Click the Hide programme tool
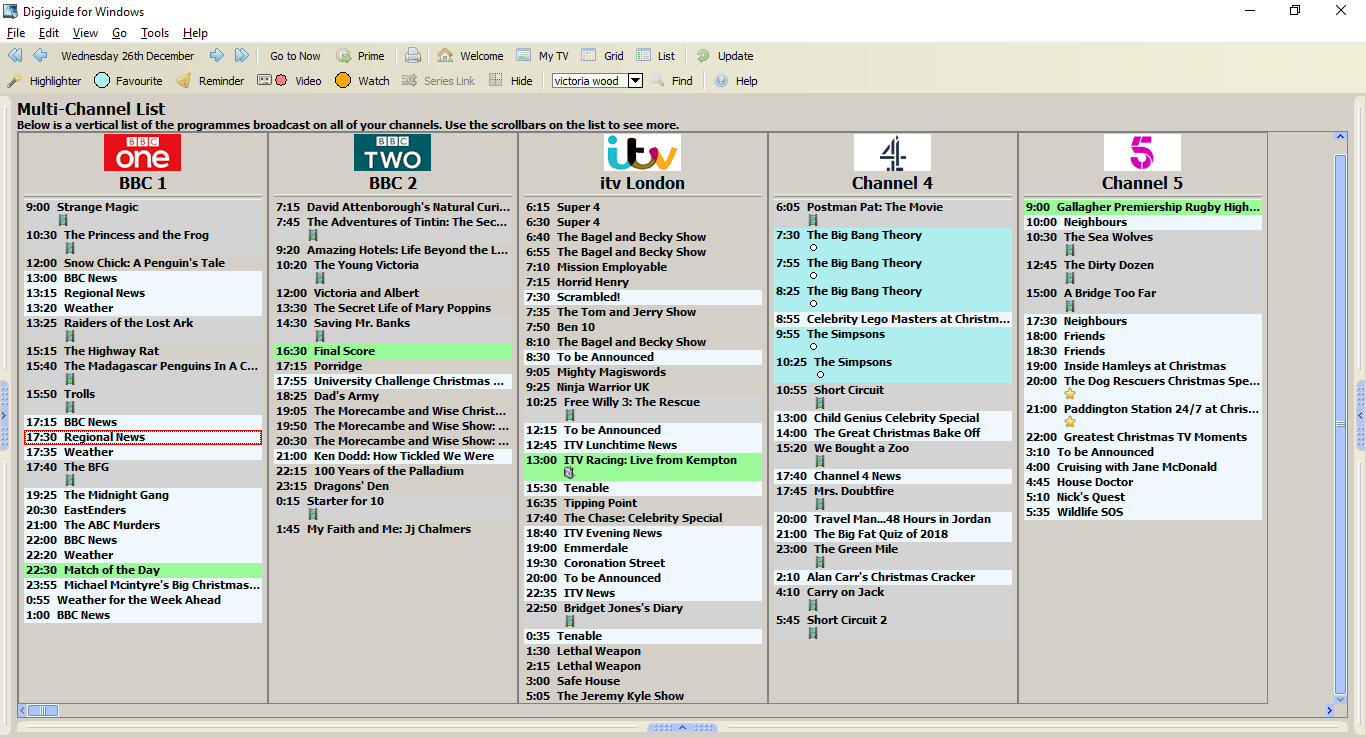The image size is (1366, 738). tap(511, 81)
